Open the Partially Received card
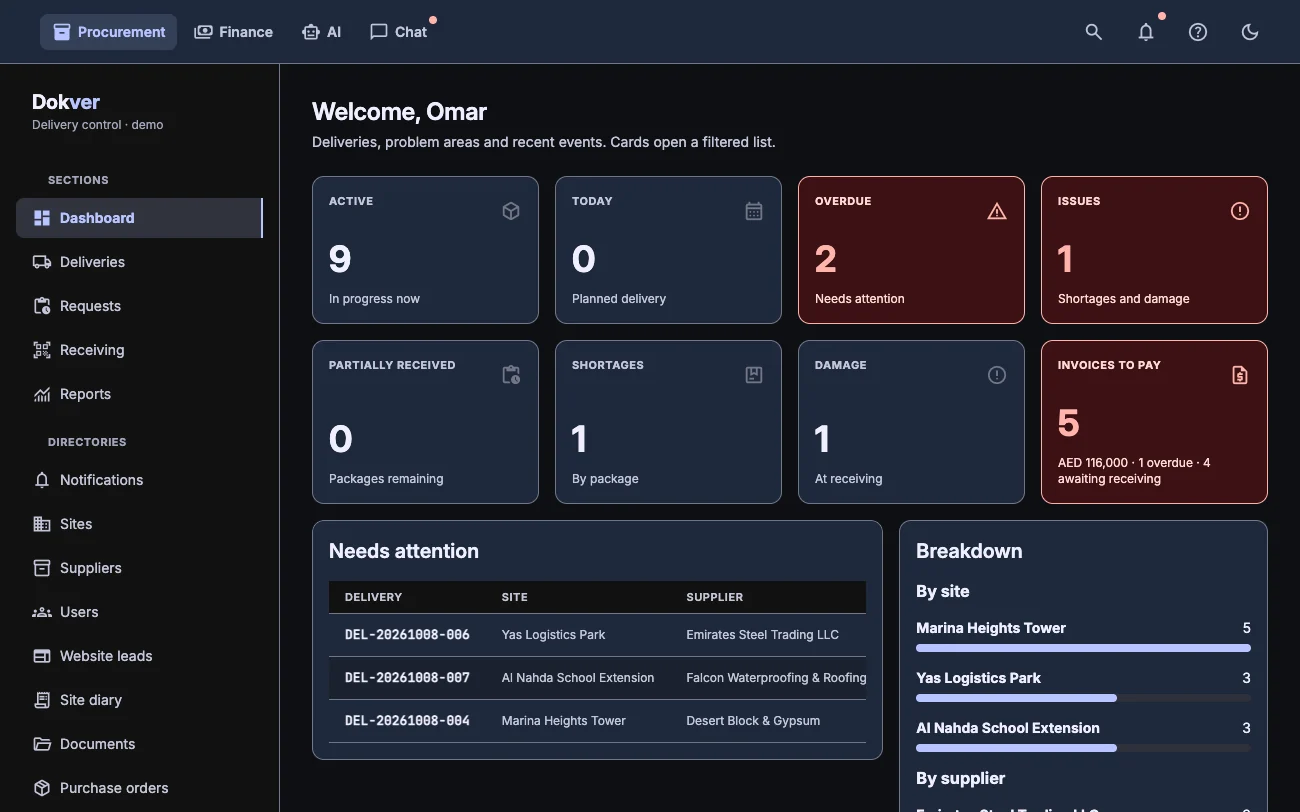 tap(425, 422)
